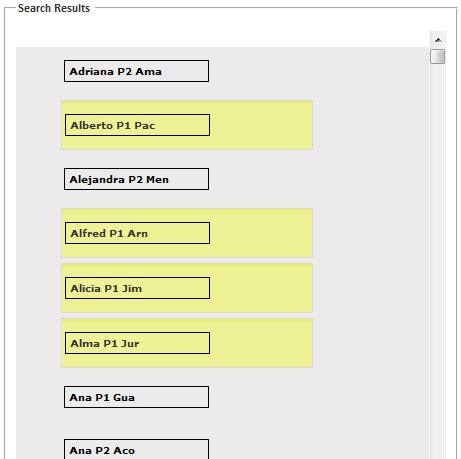Open the Alberto P1 Pac entry
461x459 pixels.
tap(137, 125)
